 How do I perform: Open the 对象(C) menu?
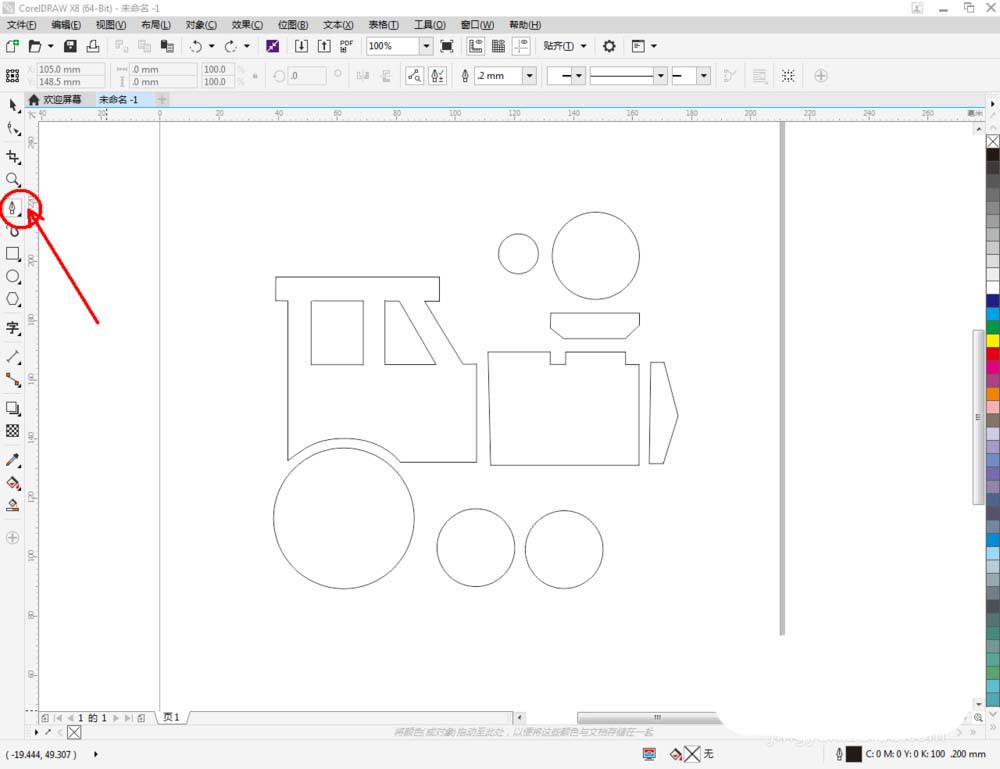click(x=201, y=25)
